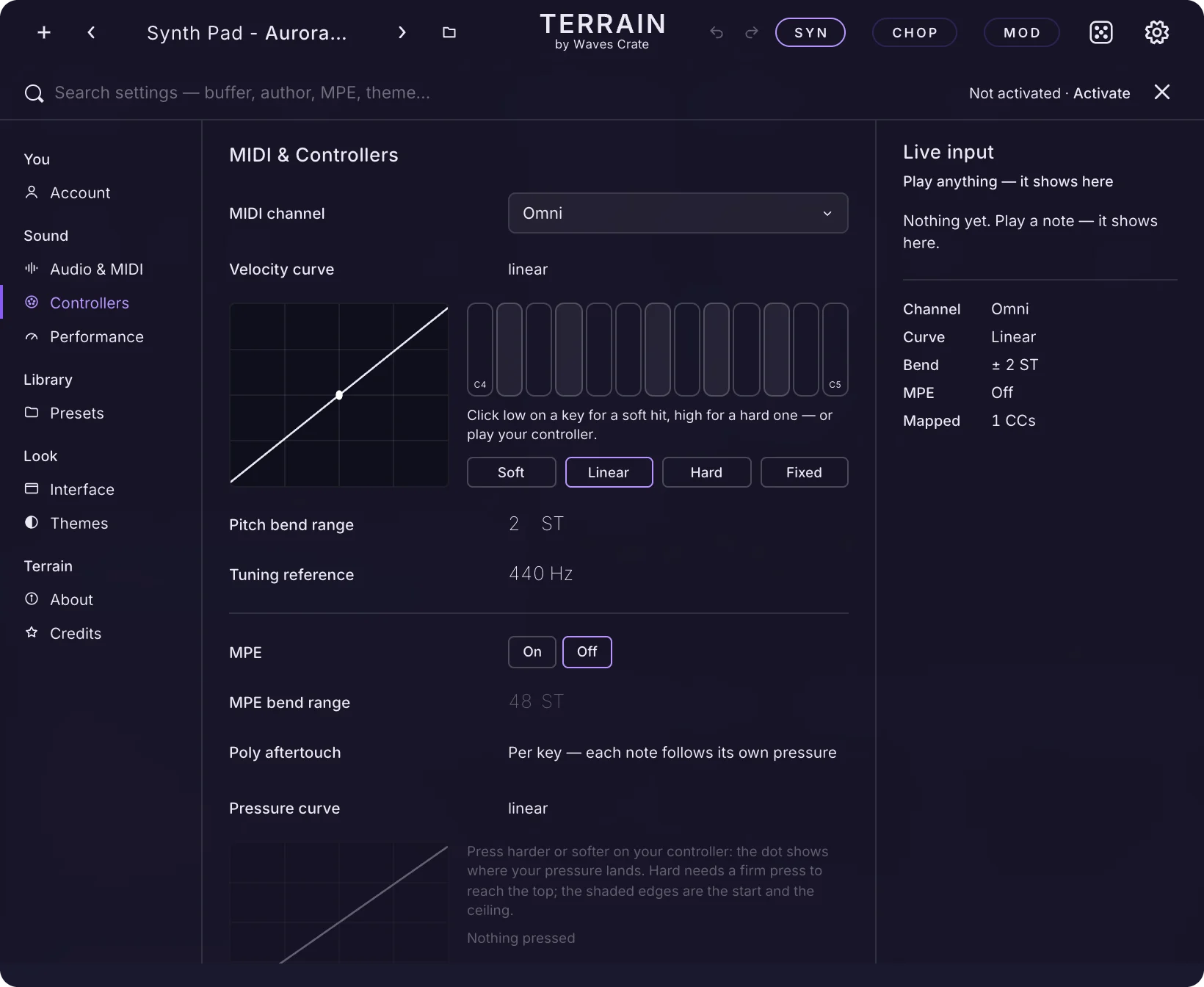The image size is (1204, 987).
Task: Click the velocity curve midpoint handle
Action: click(339, 395)
